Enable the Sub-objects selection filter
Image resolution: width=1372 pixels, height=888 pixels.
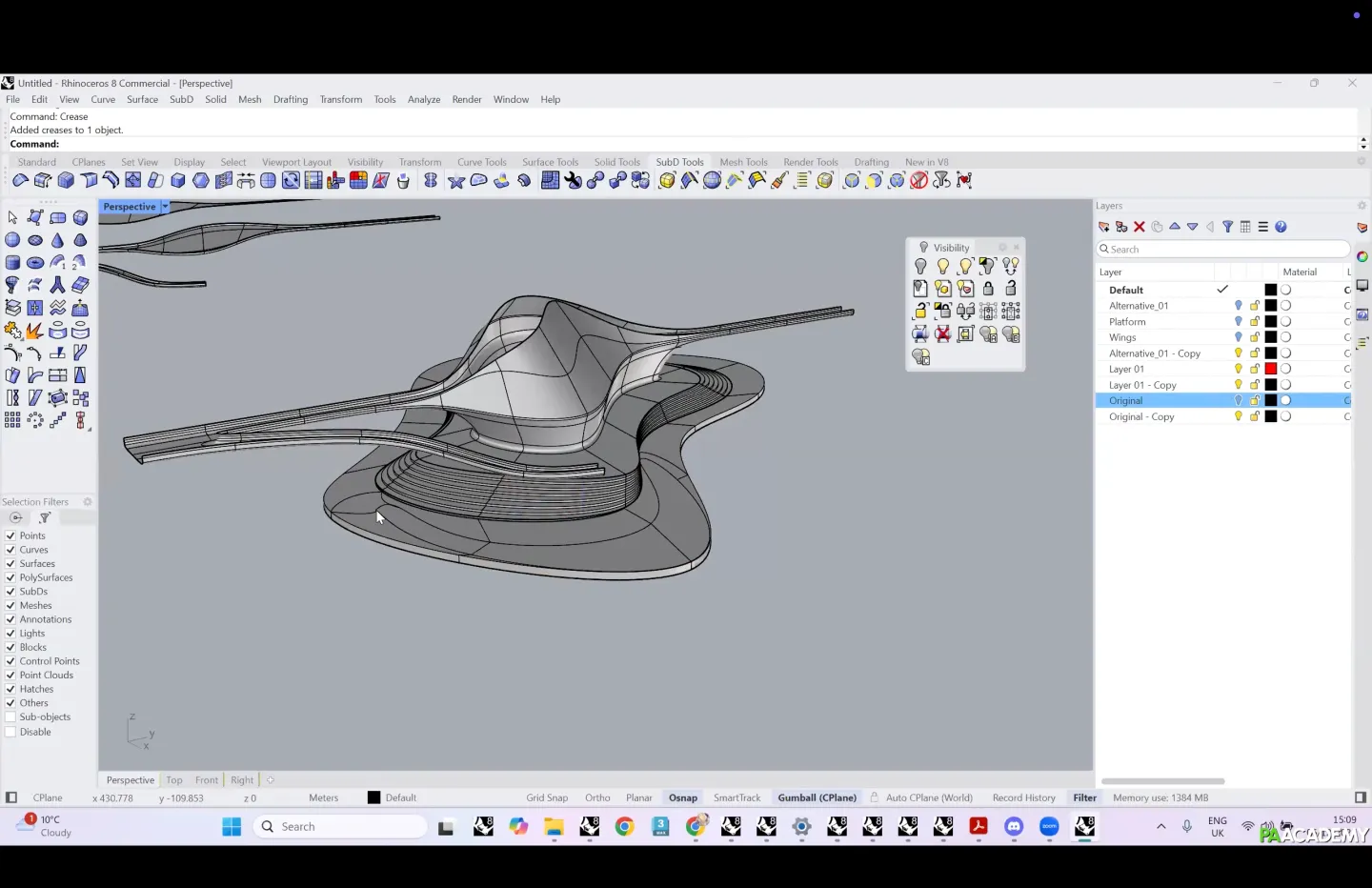pyautogui.click(x=10, y=717)
